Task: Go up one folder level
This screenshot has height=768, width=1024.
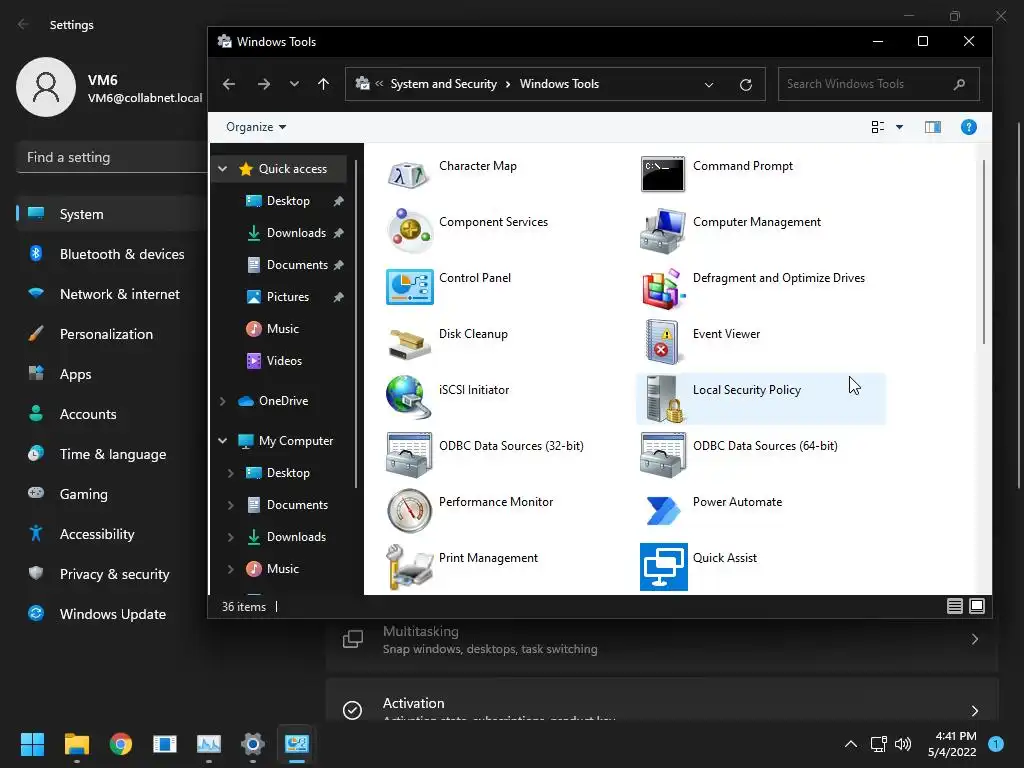Action: tap(323, 84)
